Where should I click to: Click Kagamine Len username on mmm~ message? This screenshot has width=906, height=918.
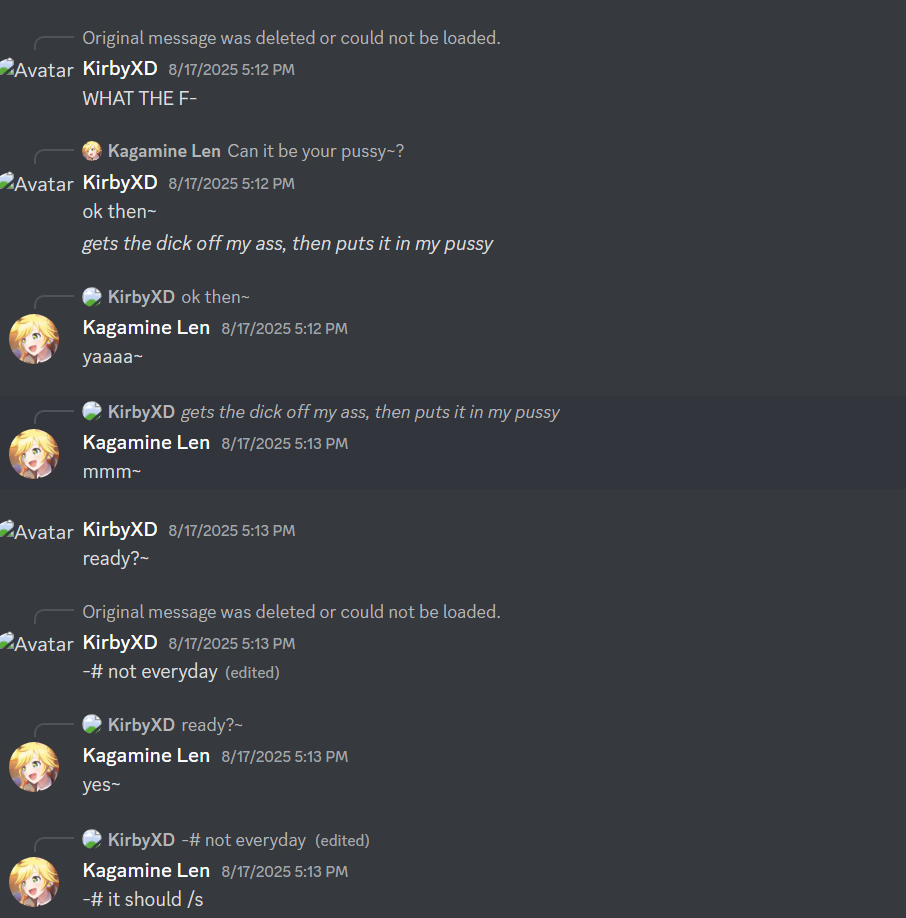point(146,442)
